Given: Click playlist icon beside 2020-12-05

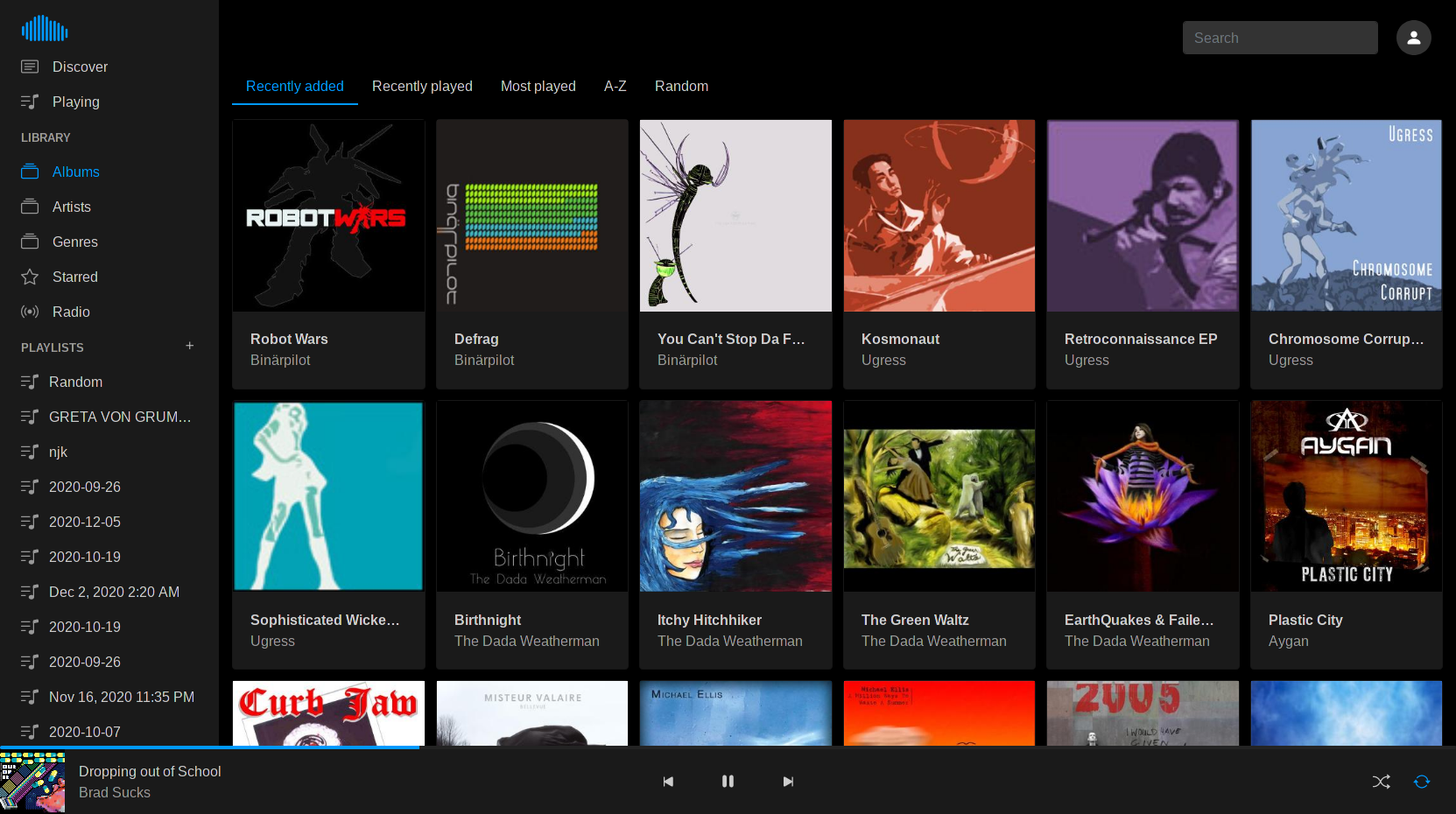Looking at the screenshot, I should pyautogui.click(x=30, y=522).
